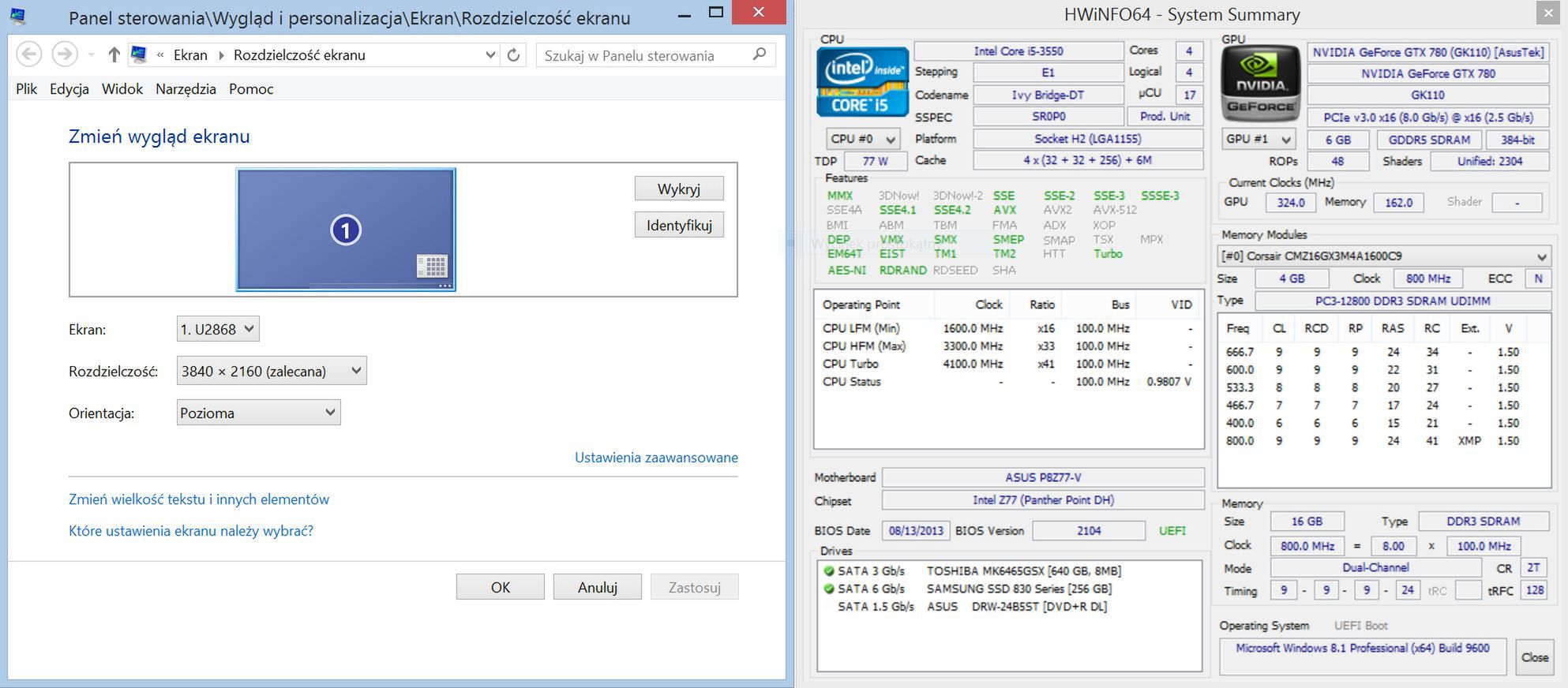1568x688 pixels.
Task: Click the PCIe v3.0 x16 bus field
Action: 1427,118
